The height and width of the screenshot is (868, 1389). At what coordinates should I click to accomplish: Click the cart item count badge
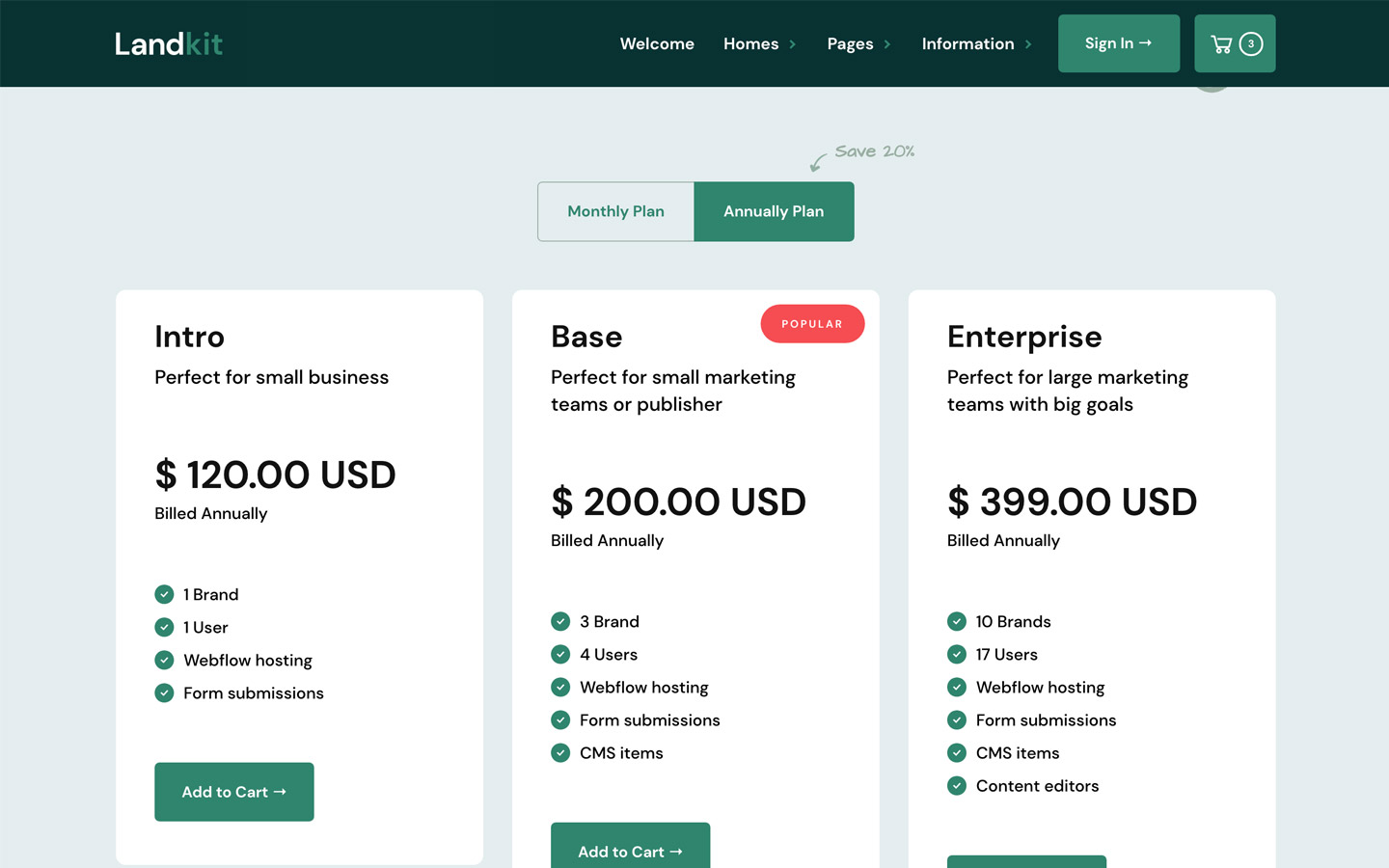pyautogui.click(x=1249, y=43)
